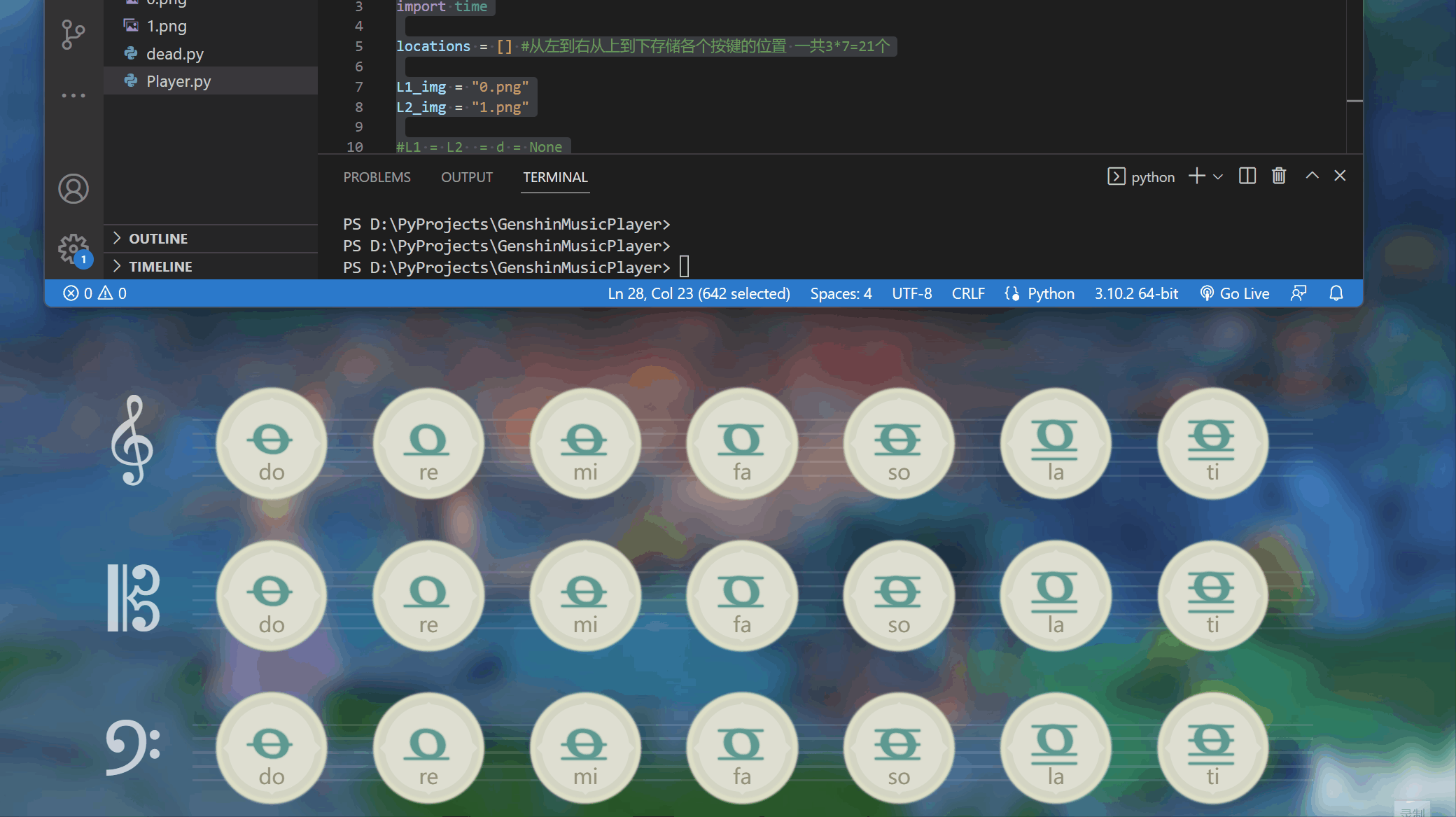This screenshot has height=817, width=1456.
Task: Split the terminal panel
Action: tap(1247, 176)
